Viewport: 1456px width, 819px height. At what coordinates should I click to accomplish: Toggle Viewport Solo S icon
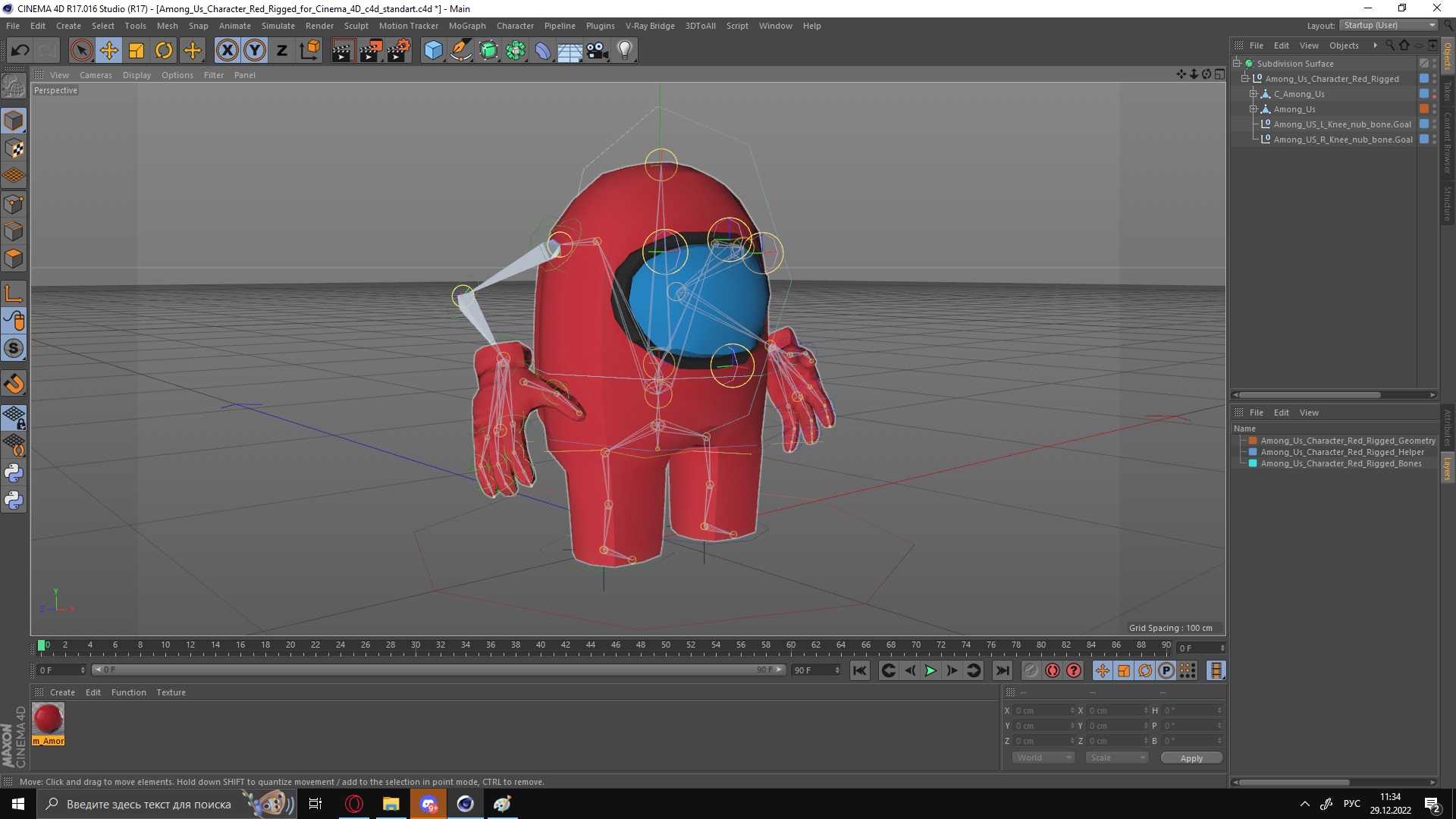[14, 349]
